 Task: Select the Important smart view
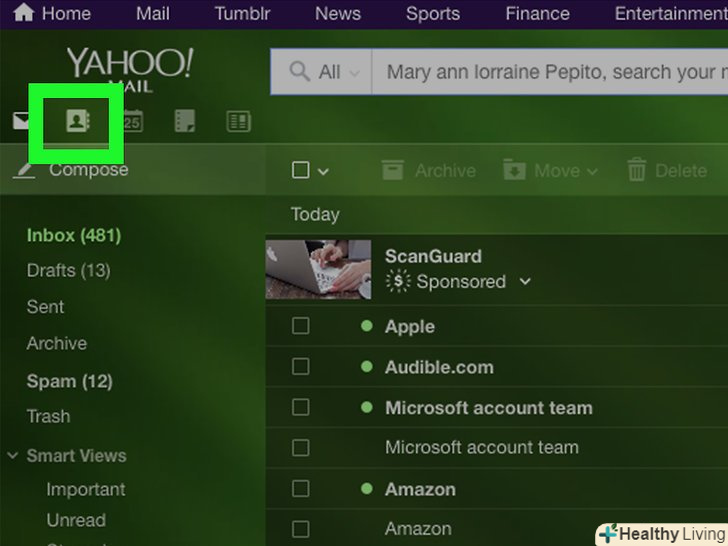(86, 489)
